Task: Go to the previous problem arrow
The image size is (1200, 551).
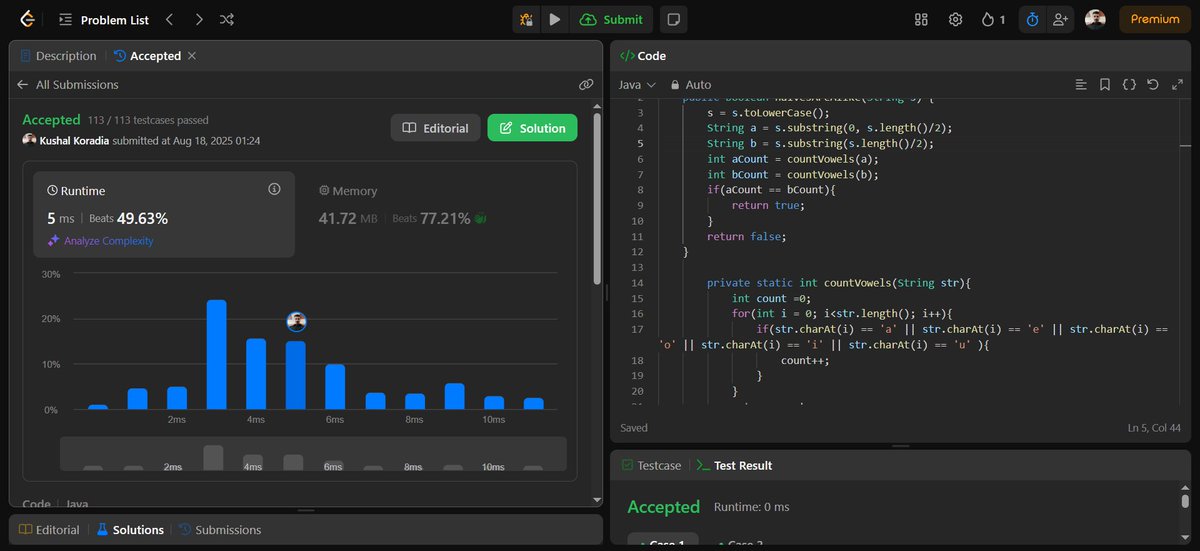Action: point(169,19)
